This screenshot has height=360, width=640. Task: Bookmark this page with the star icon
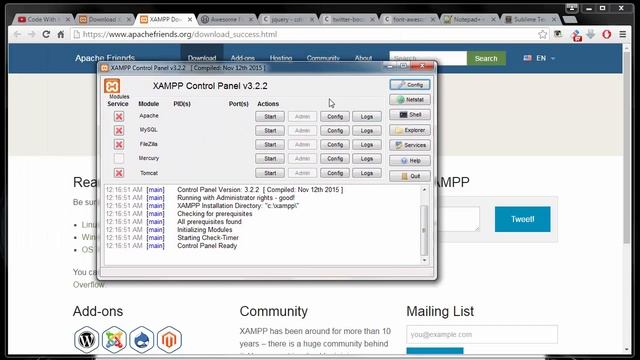pos(542,34)
